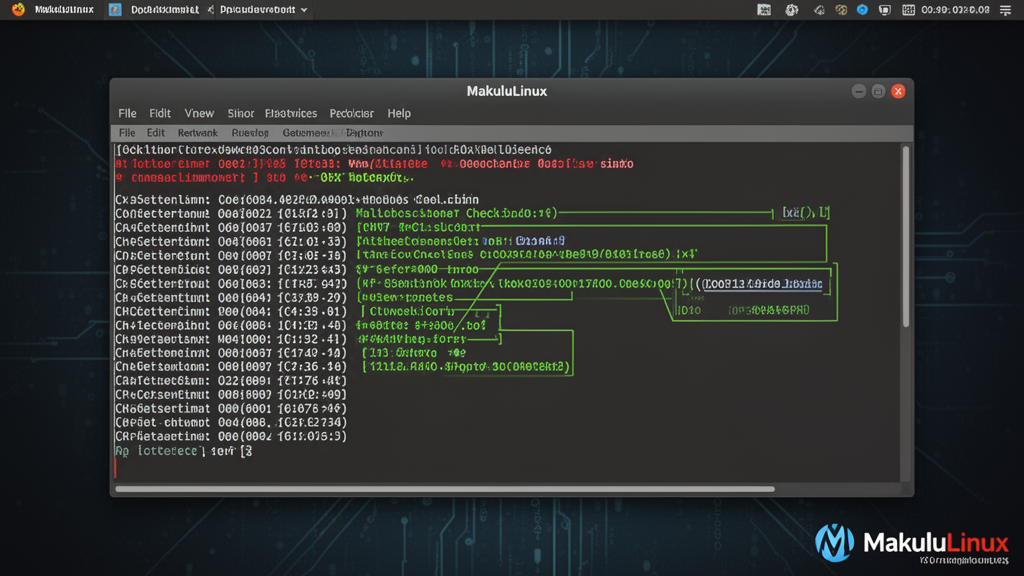Open the Help menu

point(399,113)
